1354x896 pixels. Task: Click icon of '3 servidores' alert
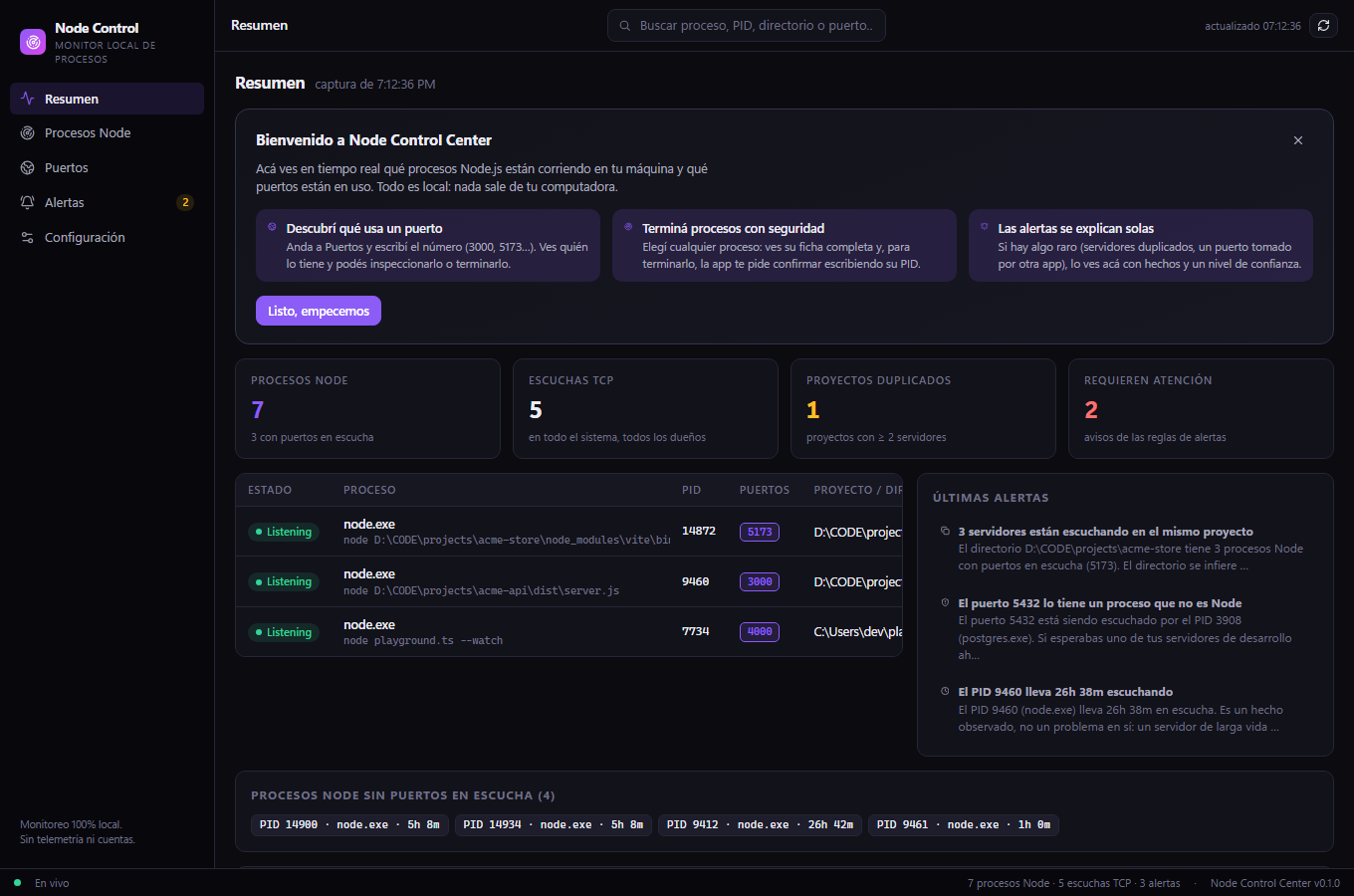pyautogui.click(x=945, y=531)
